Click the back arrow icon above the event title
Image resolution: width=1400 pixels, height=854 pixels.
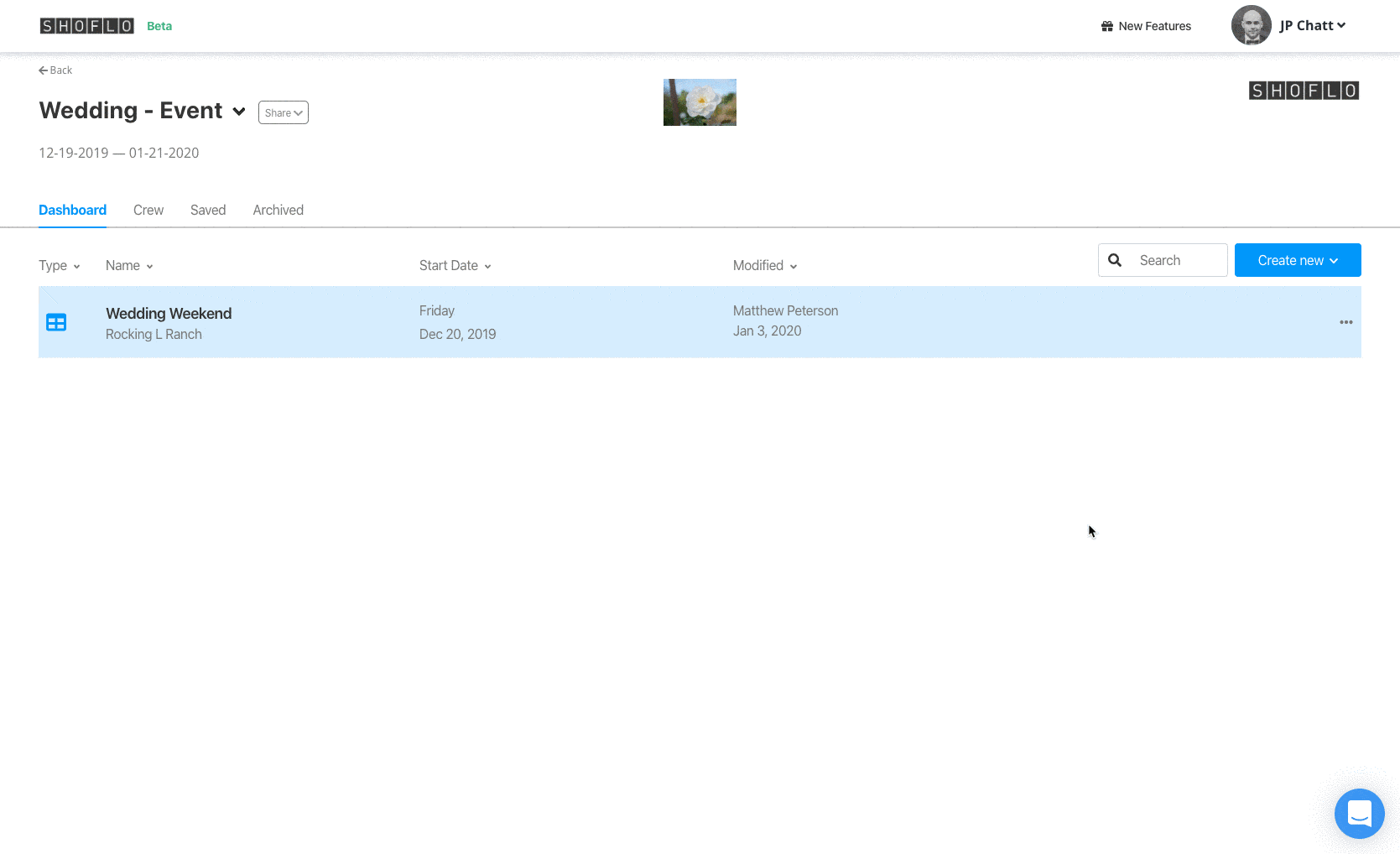click(43, 70)
